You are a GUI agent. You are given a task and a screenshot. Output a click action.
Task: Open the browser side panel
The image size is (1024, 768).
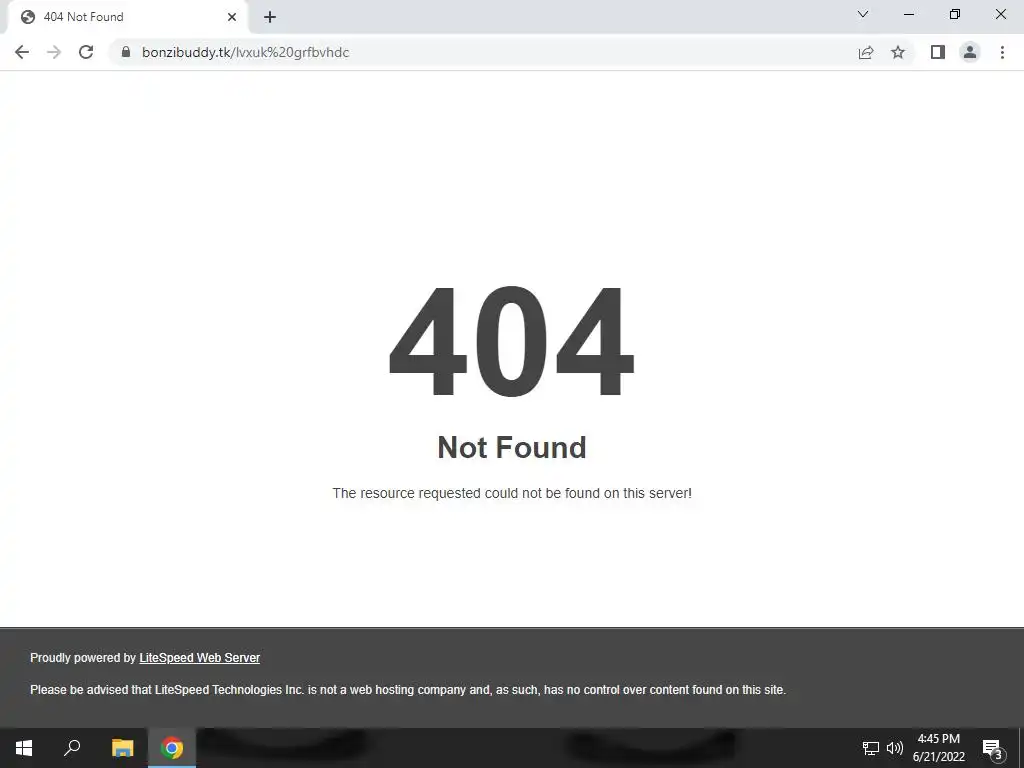(x=938, y=52)
